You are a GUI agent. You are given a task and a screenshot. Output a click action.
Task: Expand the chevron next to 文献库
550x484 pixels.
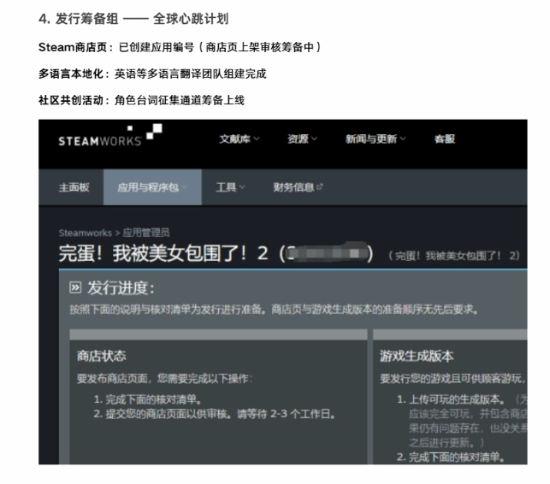click(x=256, y=139)
